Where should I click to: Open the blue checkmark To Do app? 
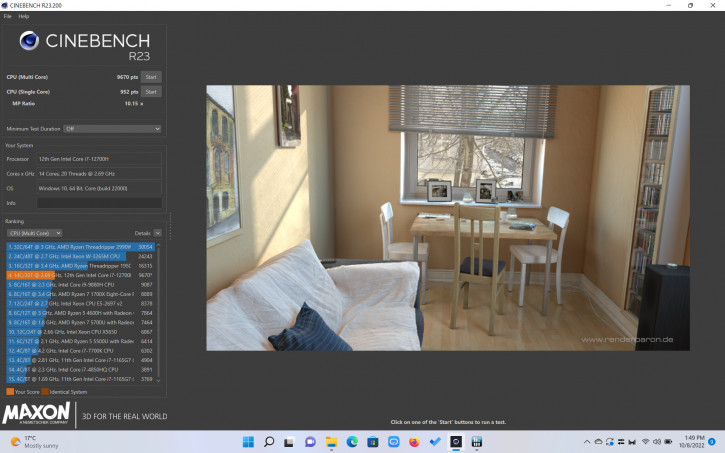pos(435,442)
